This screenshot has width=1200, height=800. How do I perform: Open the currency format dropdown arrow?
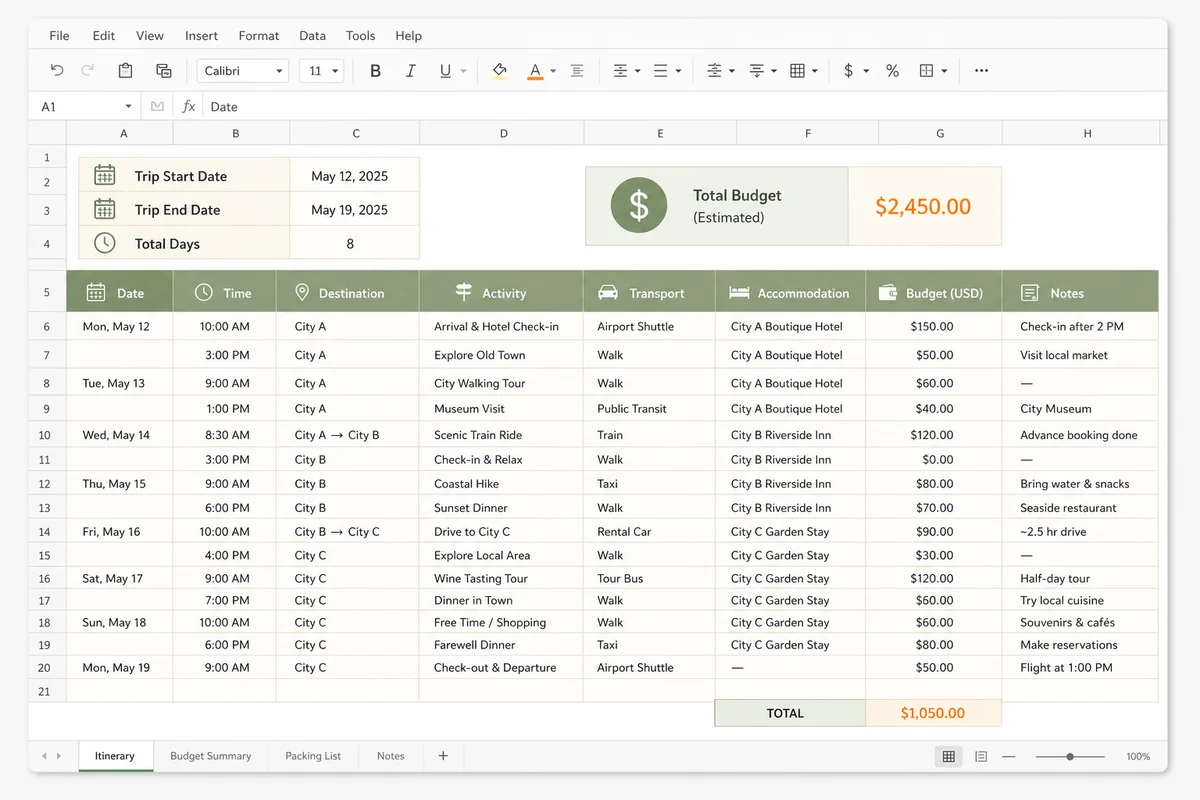tap(866, 71)
